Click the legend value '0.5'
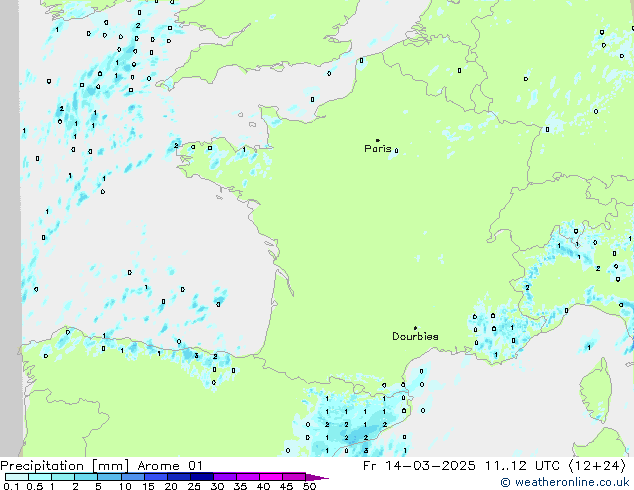The width and height of the screenshot is (634, 490). [x=34, y=486]
